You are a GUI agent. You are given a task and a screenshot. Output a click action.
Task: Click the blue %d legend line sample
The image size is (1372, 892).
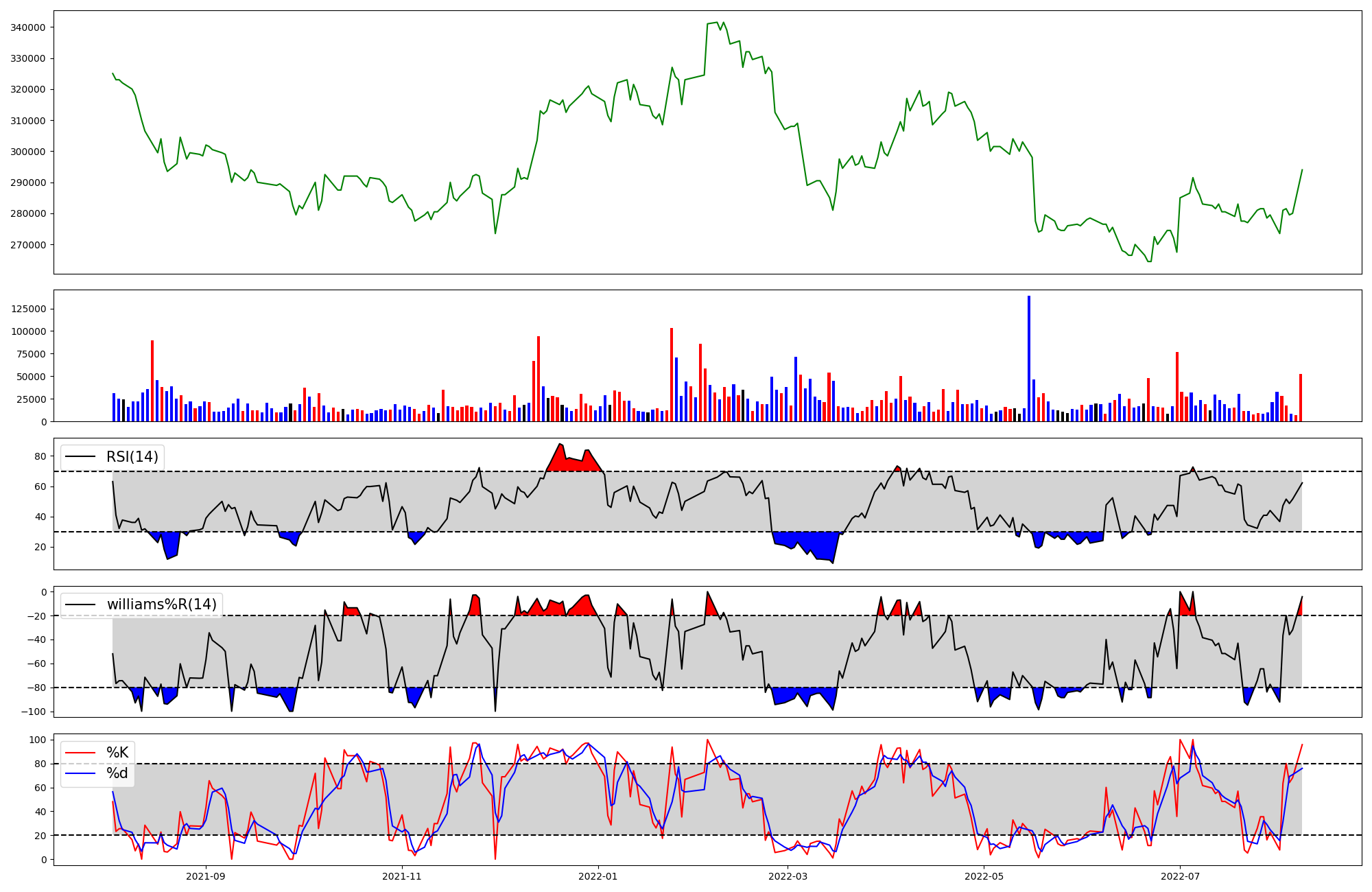point(80,773)
